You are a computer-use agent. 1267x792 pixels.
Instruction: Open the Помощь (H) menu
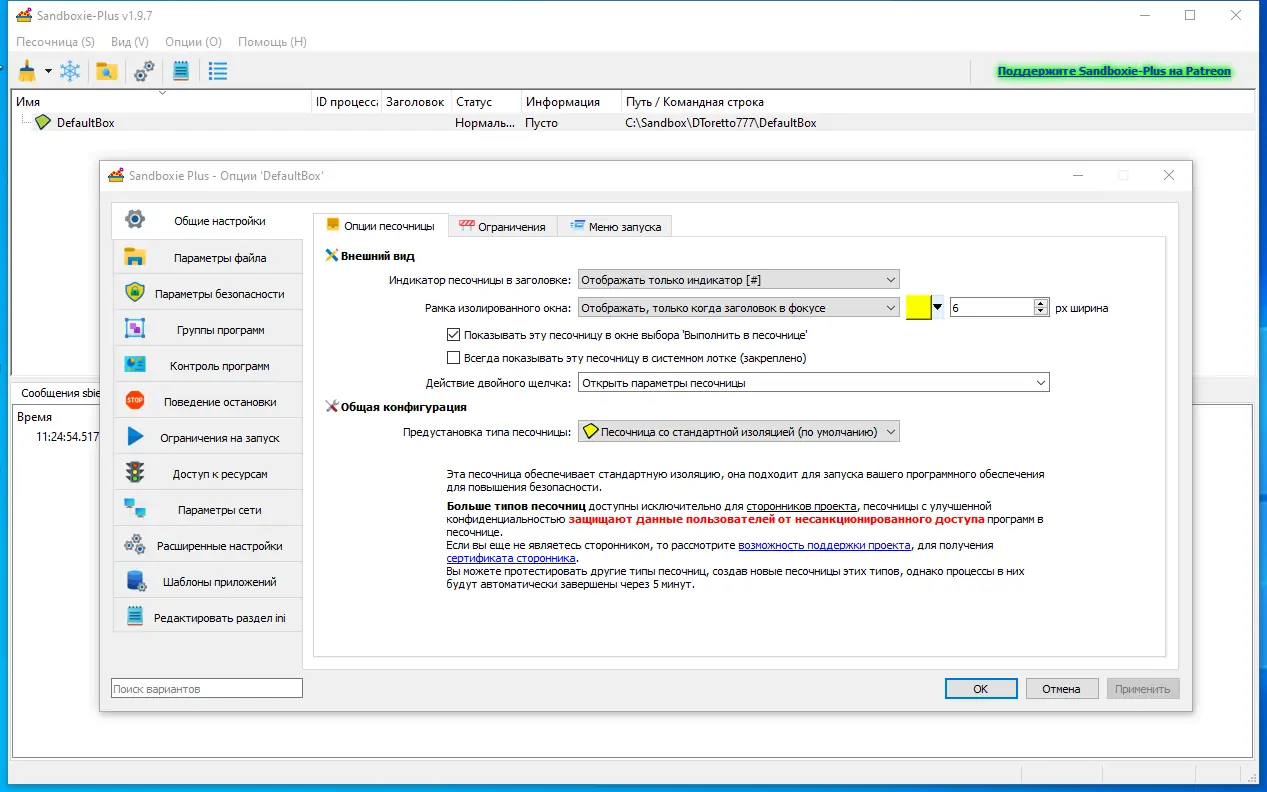tap(272, 42)
